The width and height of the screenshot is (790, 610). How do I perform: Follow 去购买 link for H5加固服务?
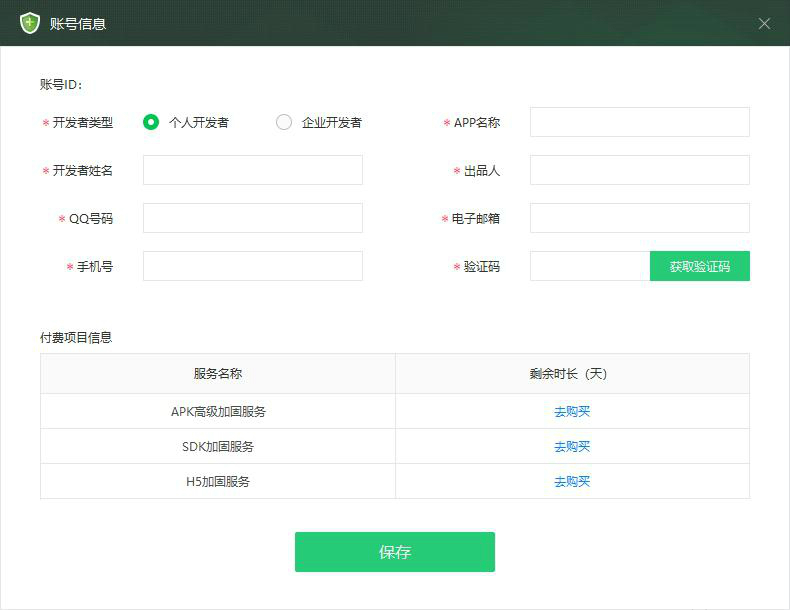[x=572, y=481]
